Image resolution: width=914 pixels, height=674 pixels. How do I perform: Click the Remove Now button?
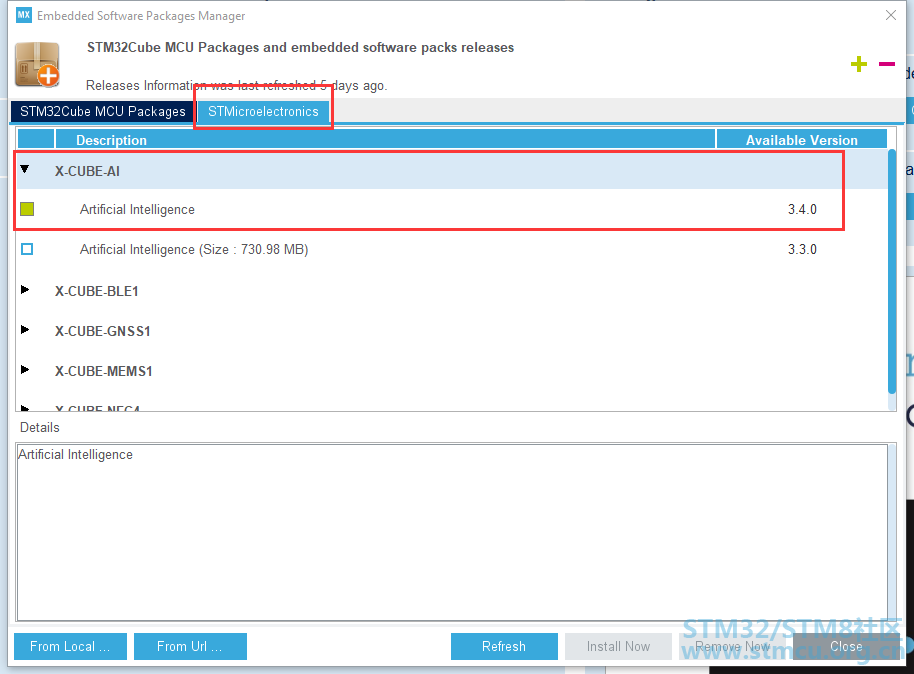732,647
